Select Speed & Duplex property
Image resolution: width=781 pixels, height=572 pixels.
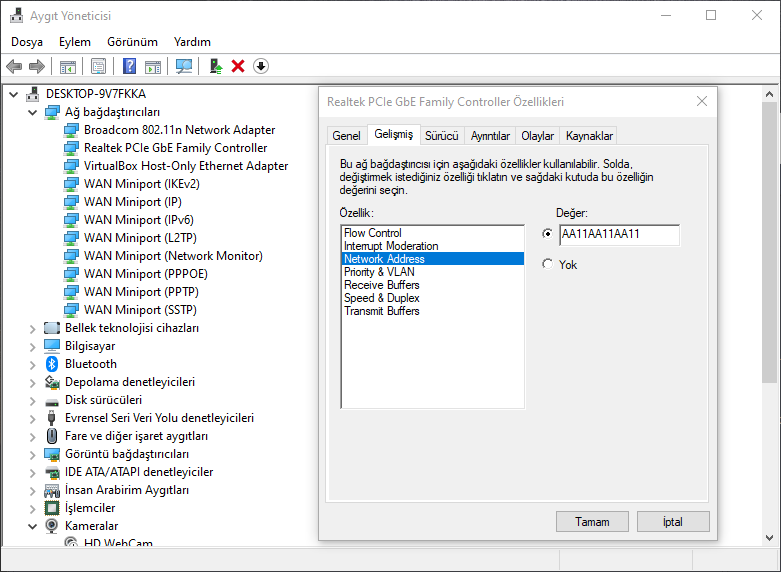pos(433,297)
